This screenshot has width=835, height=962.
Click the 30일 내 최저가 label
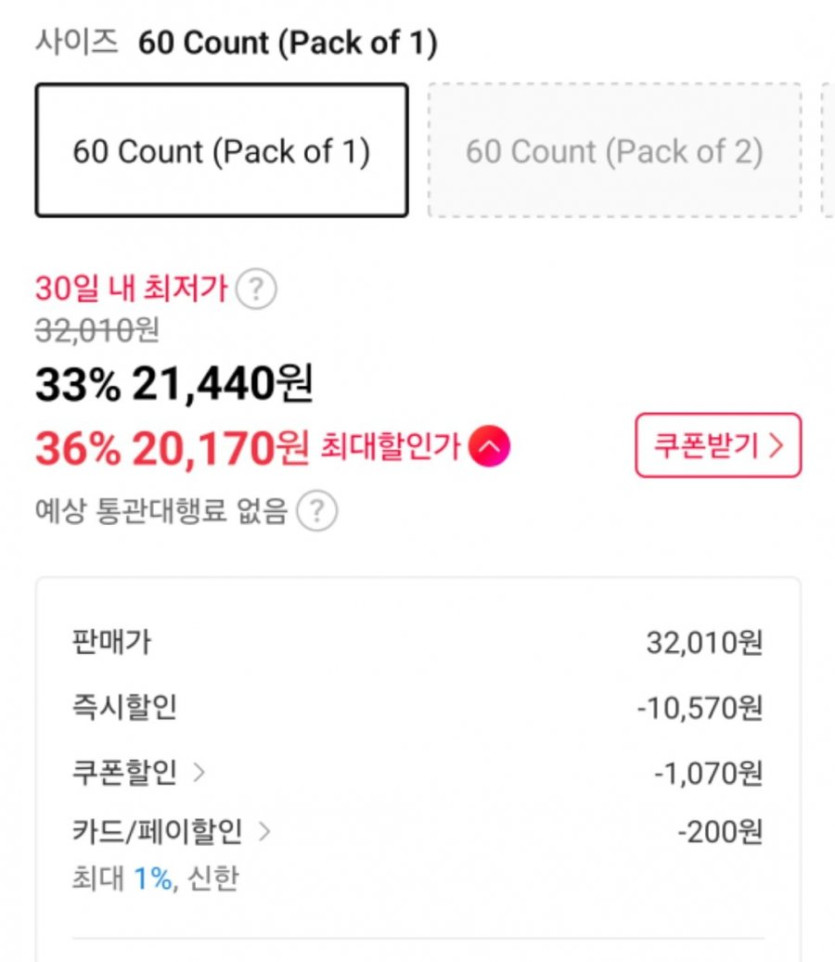[131, 290]
